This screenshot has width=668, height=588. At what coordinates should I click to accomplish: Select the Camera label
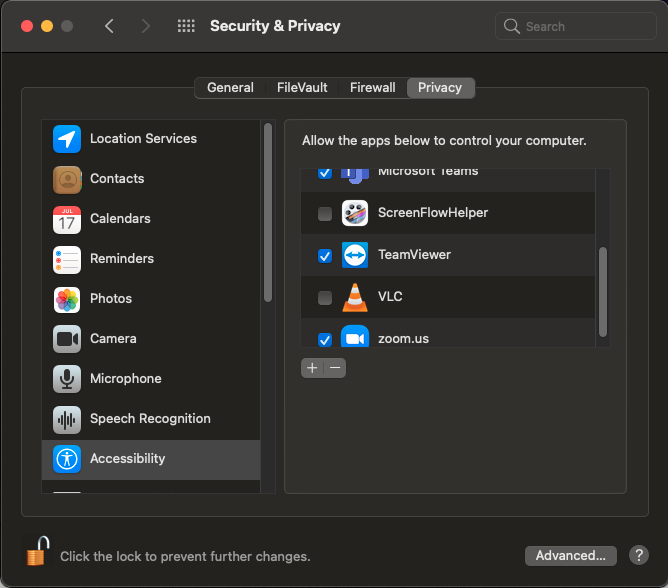click(113, 339)
